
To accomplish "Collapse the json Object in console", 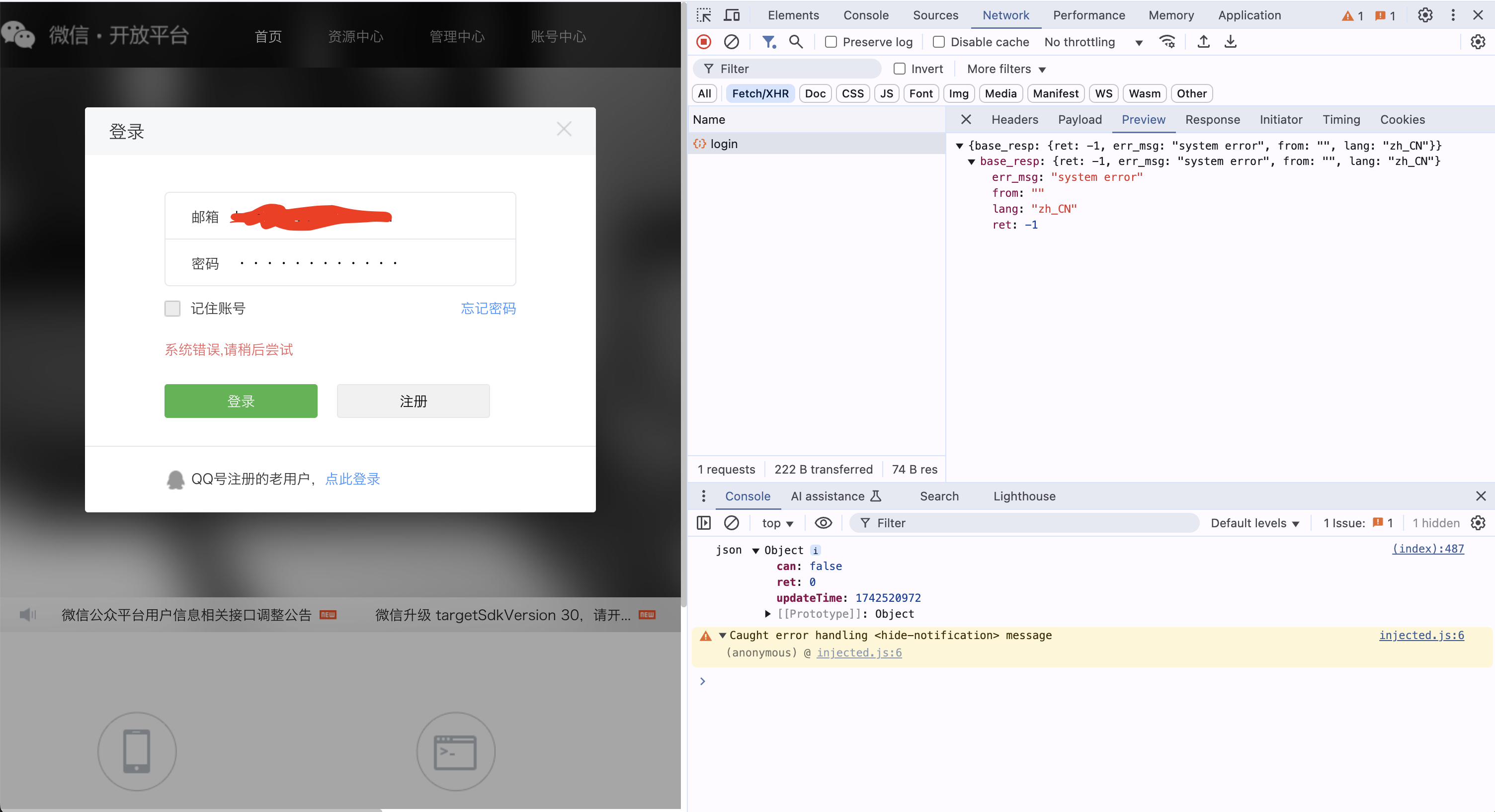I will 755,550.
